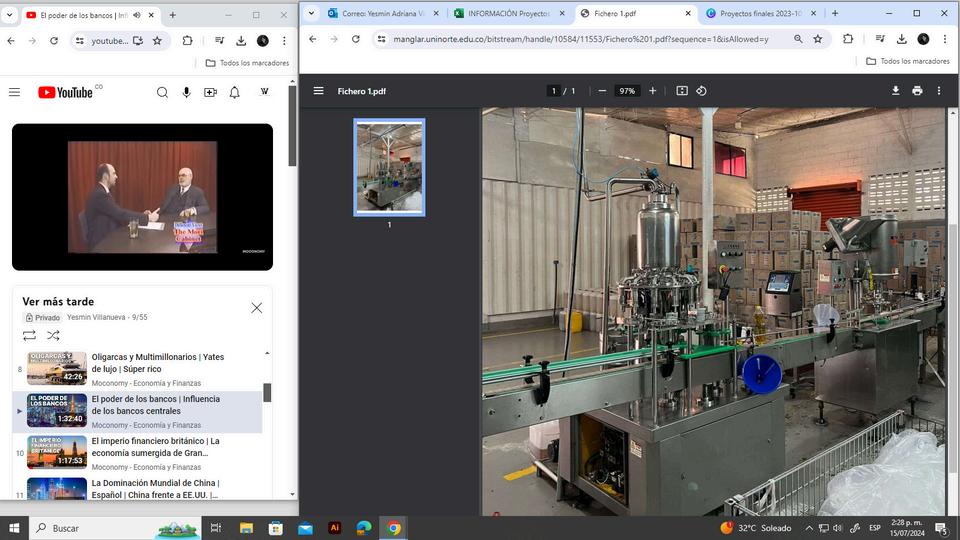Open the YouTube account avatar menu
This screenshot has height=540, width=960.
pyautogui.click(x=264, y=92)
